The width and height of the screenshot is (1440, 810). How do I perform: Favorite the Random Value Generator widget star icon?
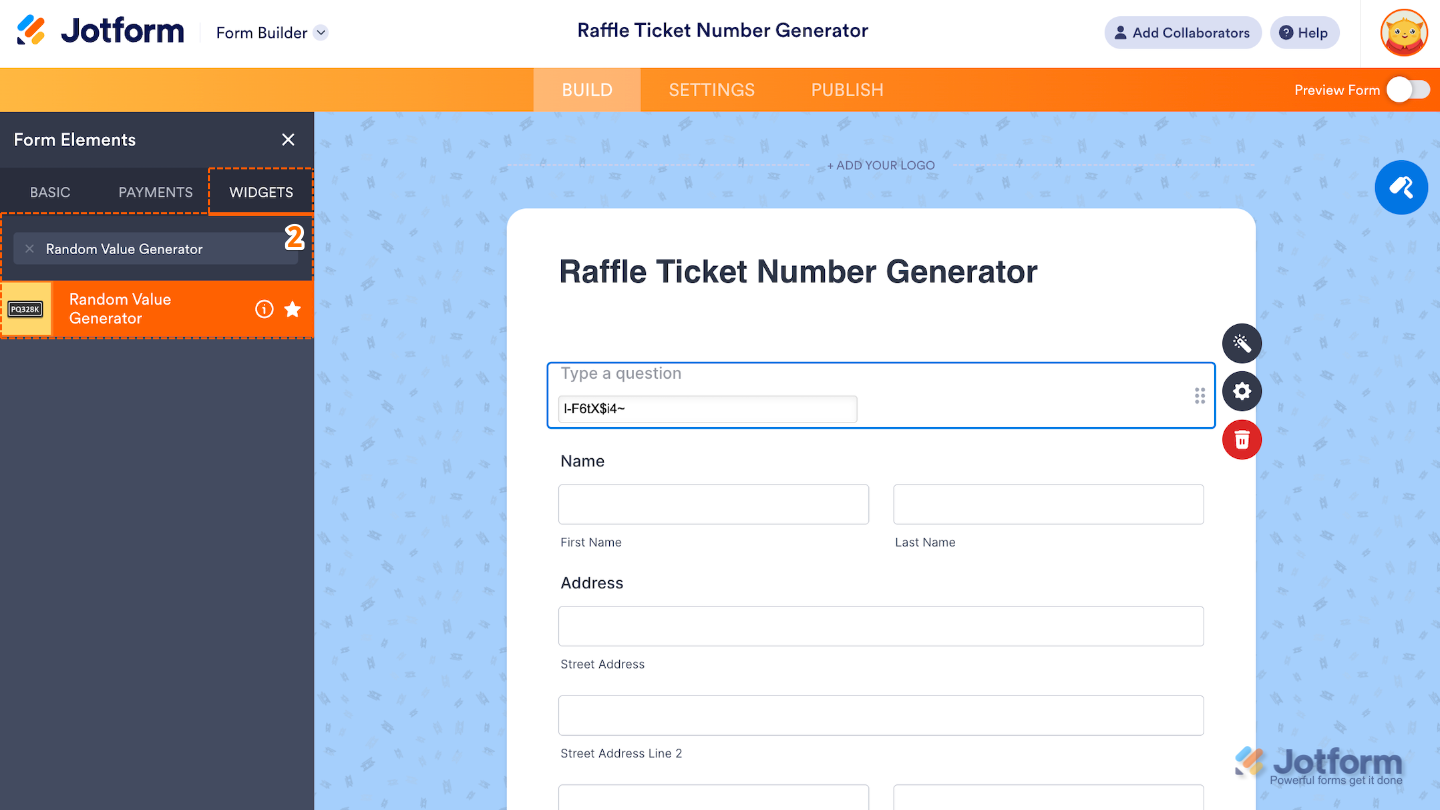[292, 310]
